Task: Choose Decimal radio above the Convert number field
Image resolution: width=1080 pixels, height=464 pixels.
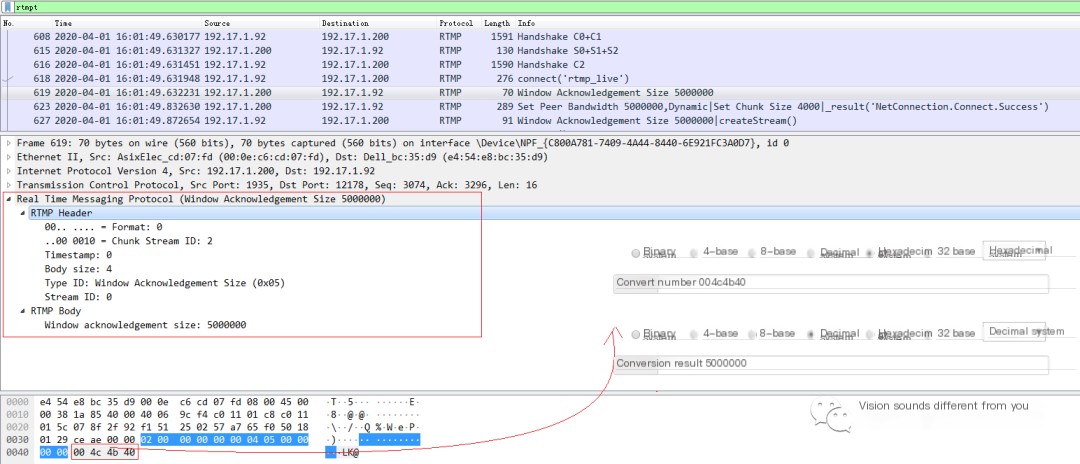Action: point(811,253)
